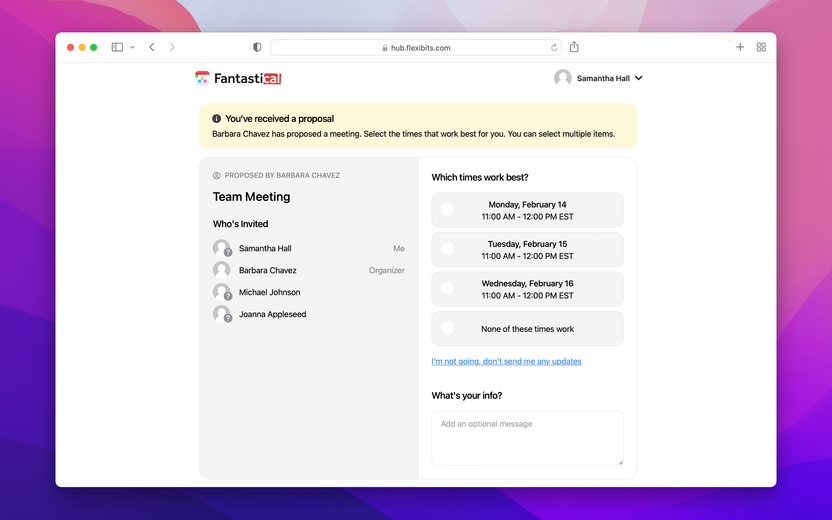Click the Me label beside Samantha Hall

coord(398,248)
